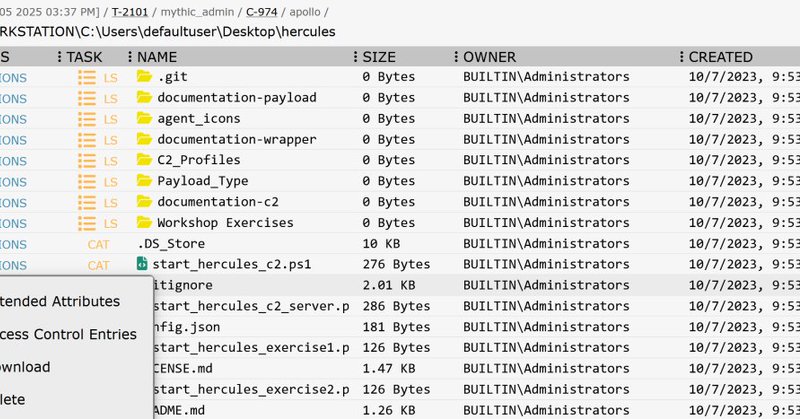Click the 10 KB size cell

point(381,244)
